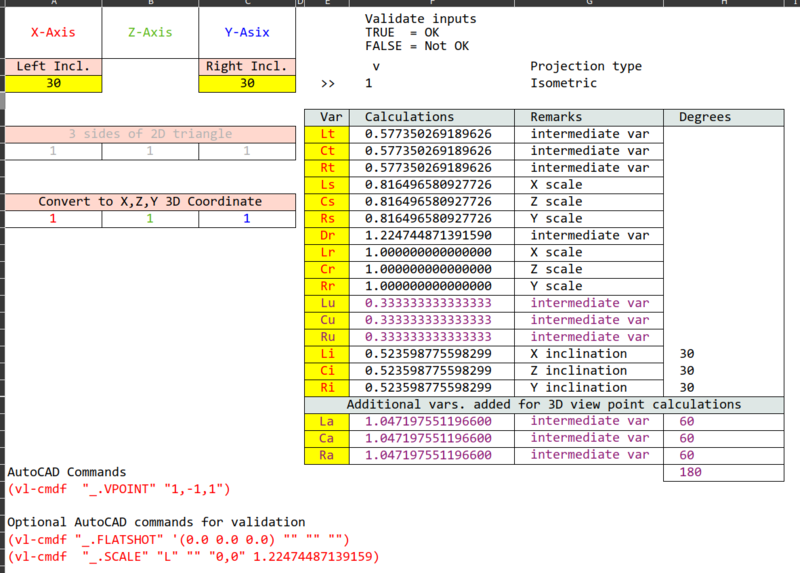Select the Lu variable cell
This screenshot has height=573, width=800.
pos(327,303)
